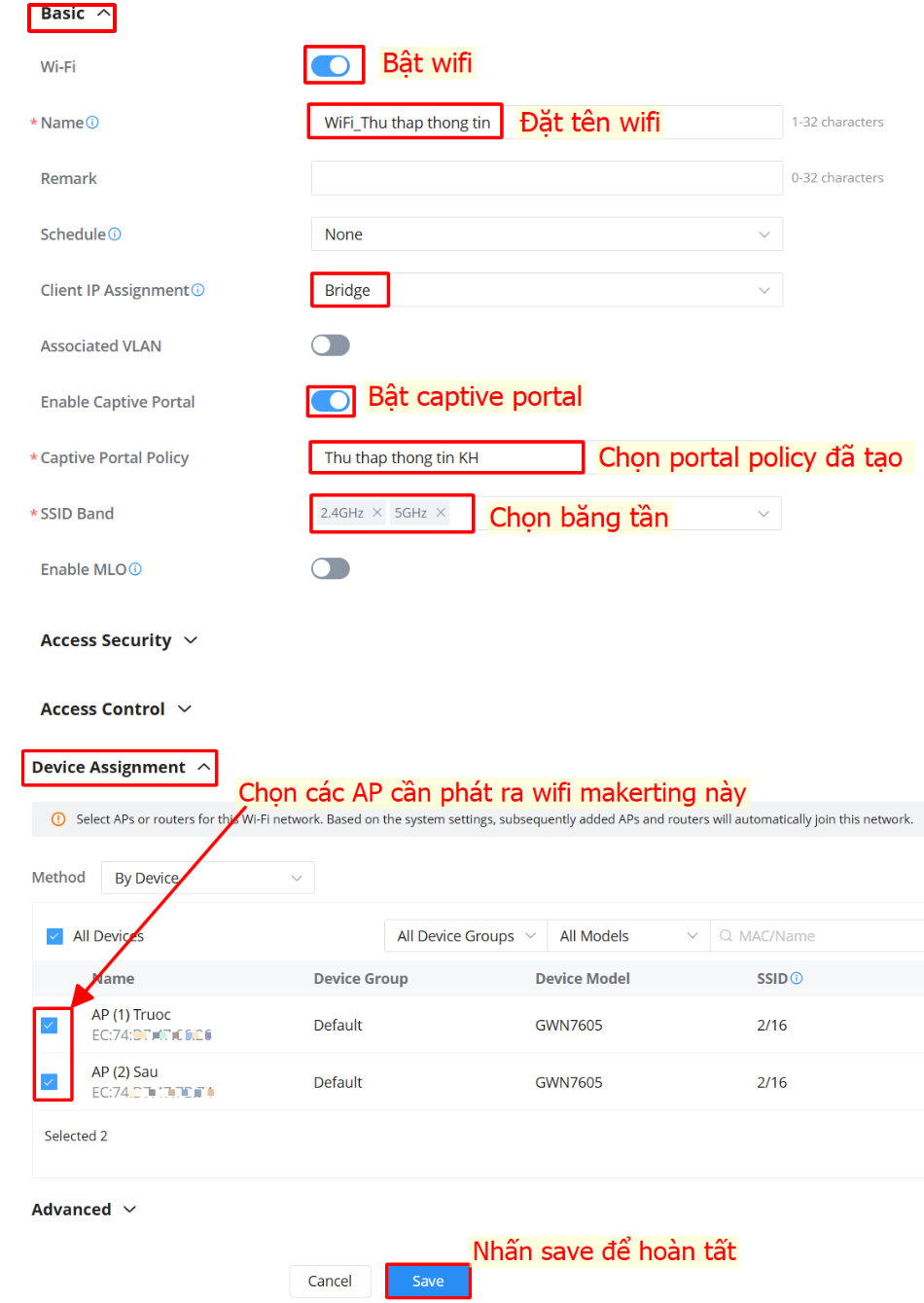Expand the Access Control section
This screenshot has width=924, height=1303.
(x=116, y=709)
